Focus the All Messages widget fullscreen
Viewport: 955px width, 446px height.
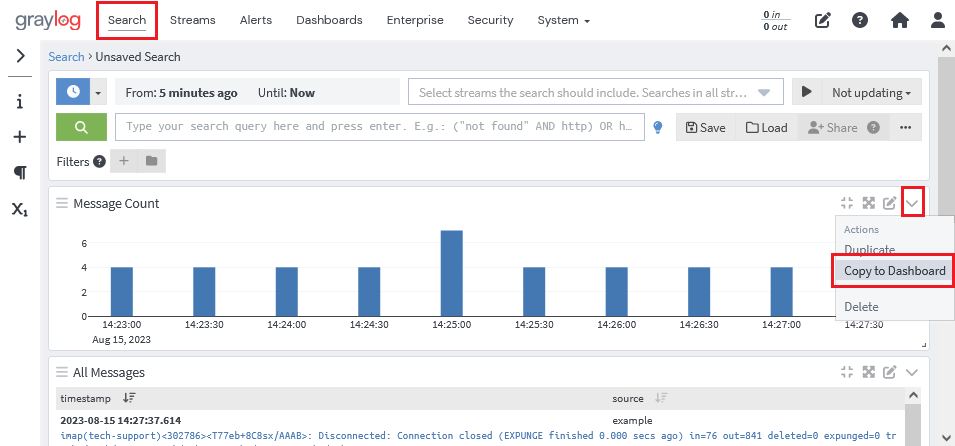pyautogui.click(x=869, y=372)
